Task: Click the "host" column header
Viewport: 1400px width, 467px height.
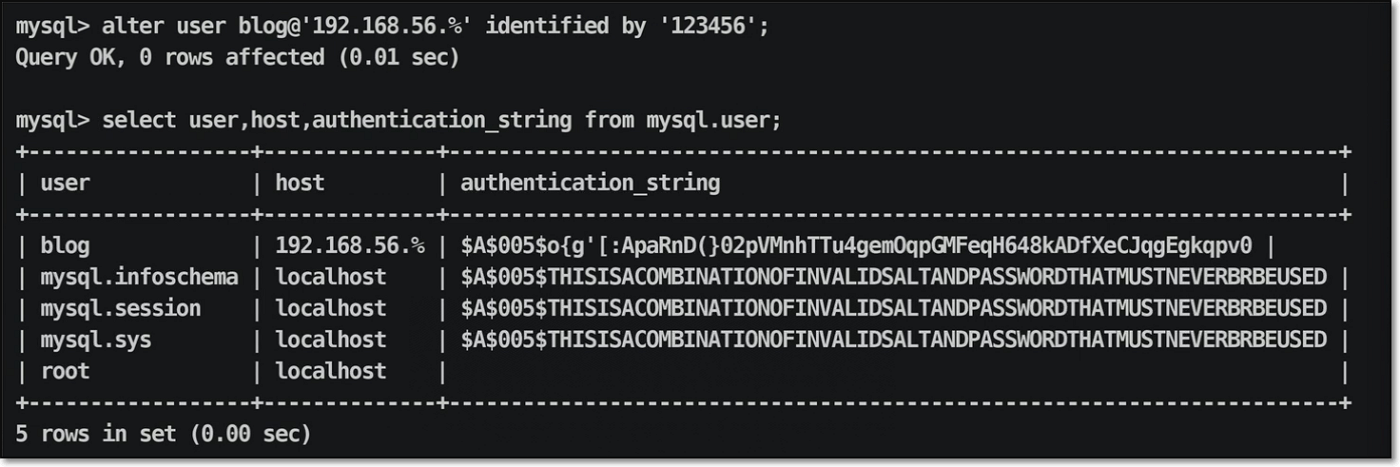Action: coord(300,184)
